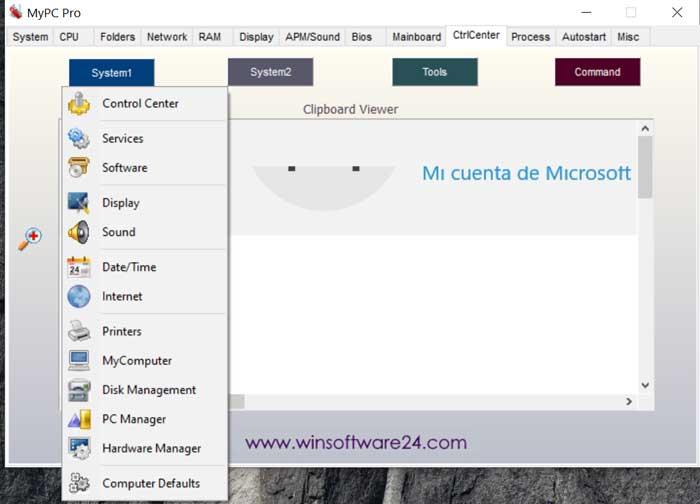Click the Hardware Manager icon
Image resolution: width=700 pixels, height=504 pixels.
pos(79,448)
